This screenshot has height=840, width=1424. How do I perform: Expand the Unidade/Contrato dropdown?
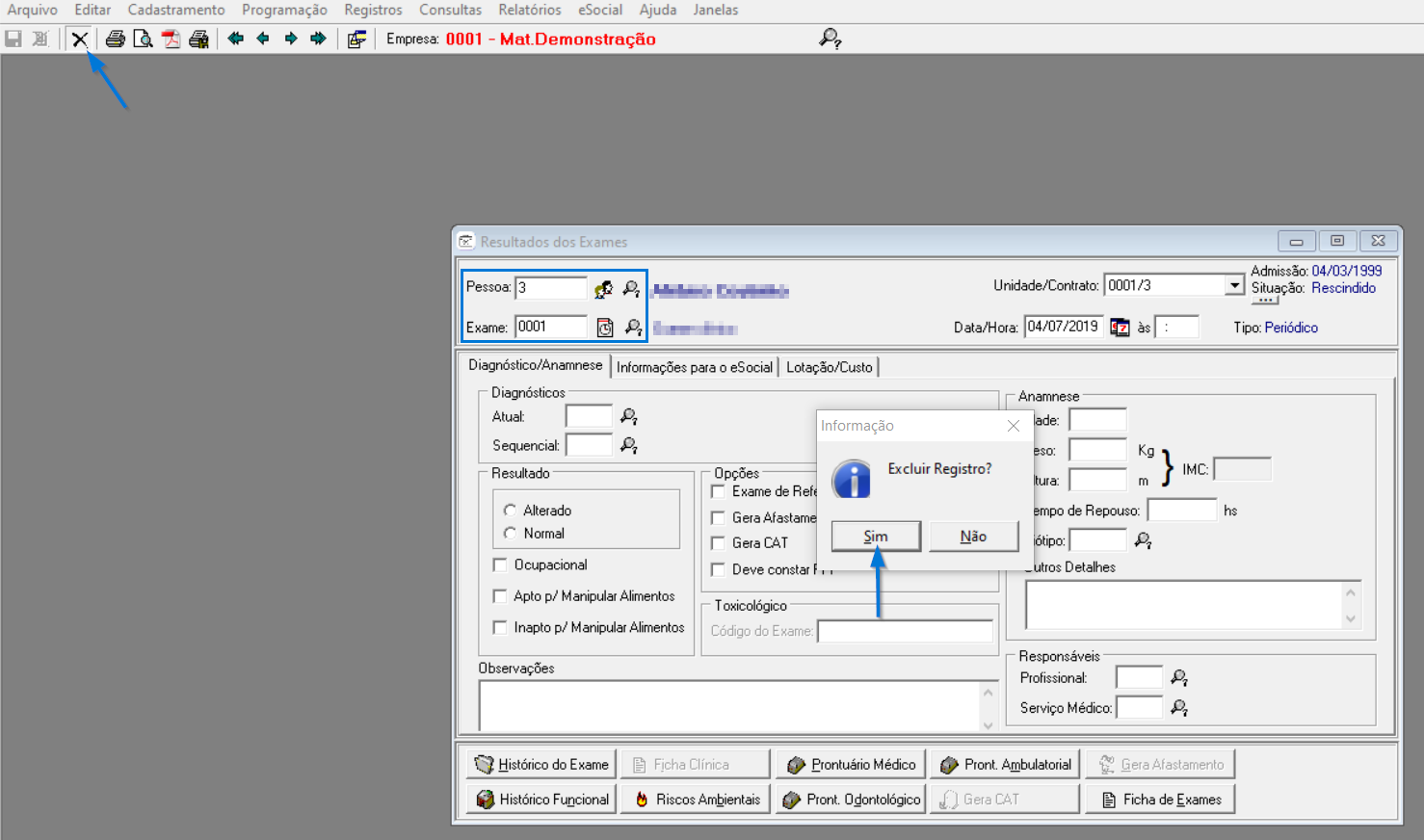1234,285
